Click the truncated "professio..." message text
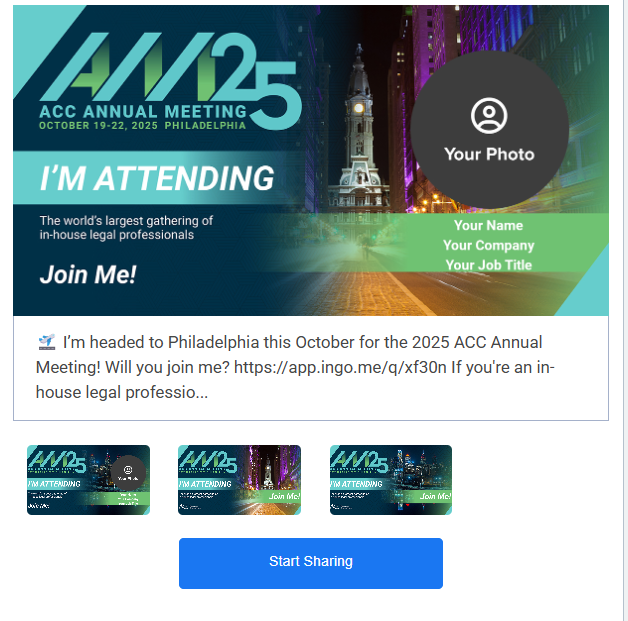The width and height of the screenshot is (628, 621). tap(167, 392)
